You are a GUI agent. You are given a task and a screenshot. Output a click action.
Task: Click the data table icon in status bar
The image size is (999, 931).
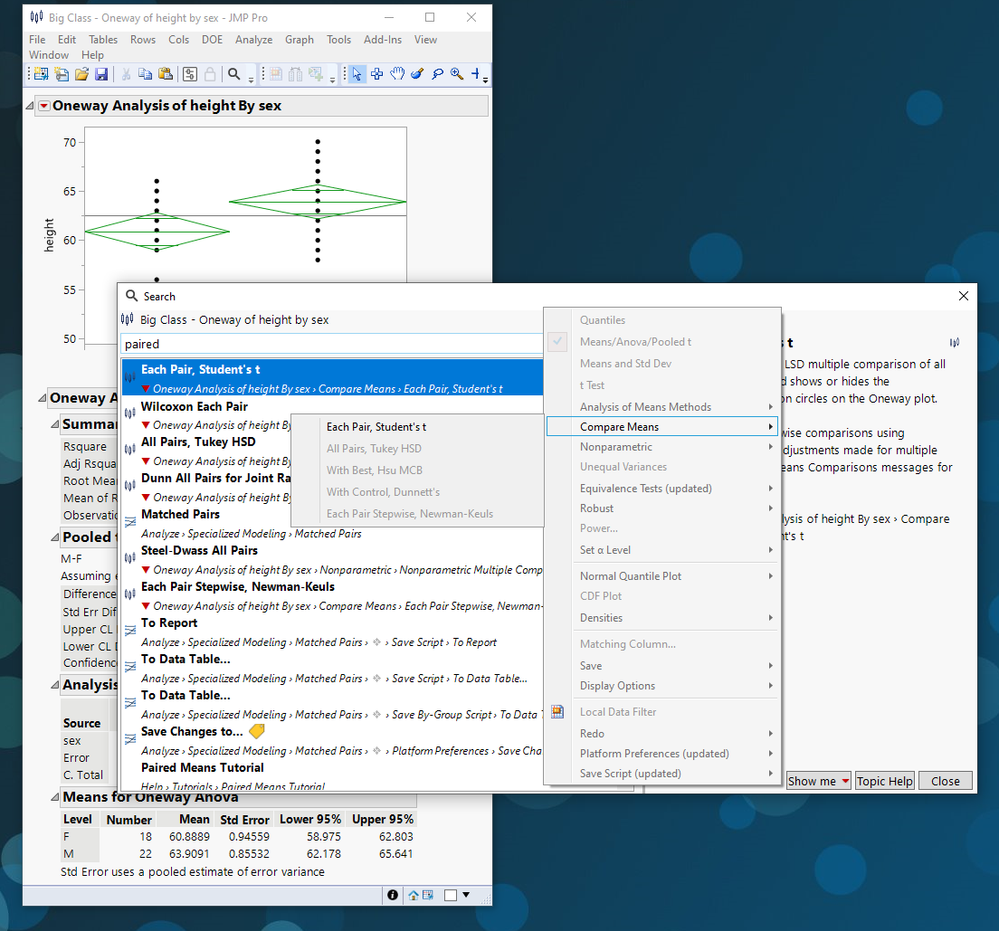(x=428, y=895)
